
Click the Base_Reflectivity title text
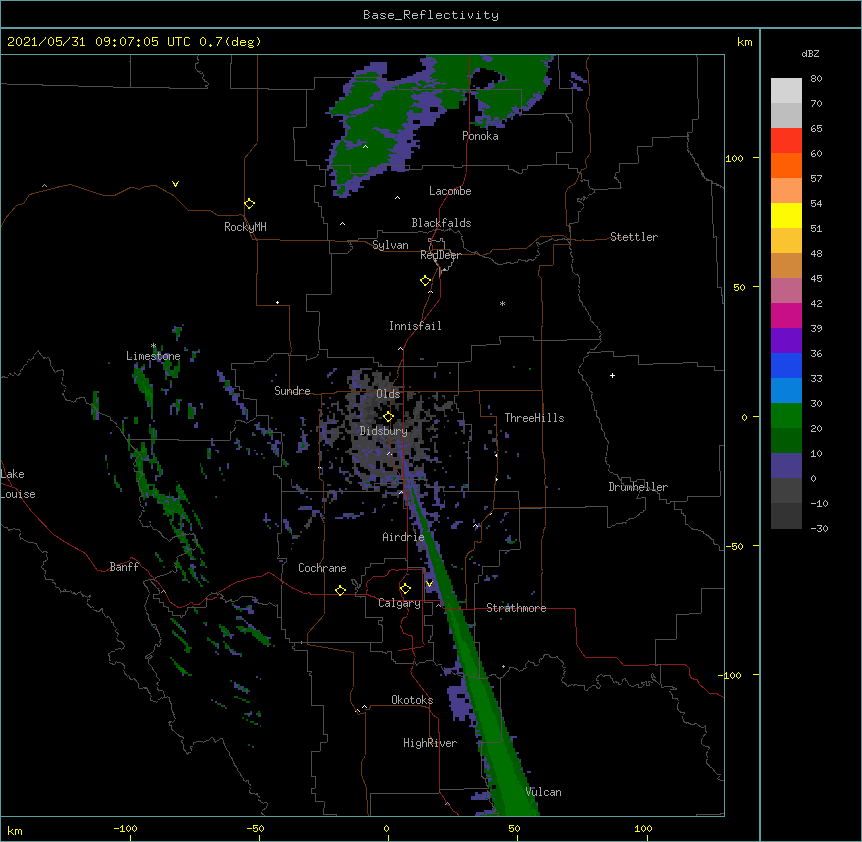tap(430, 15)
